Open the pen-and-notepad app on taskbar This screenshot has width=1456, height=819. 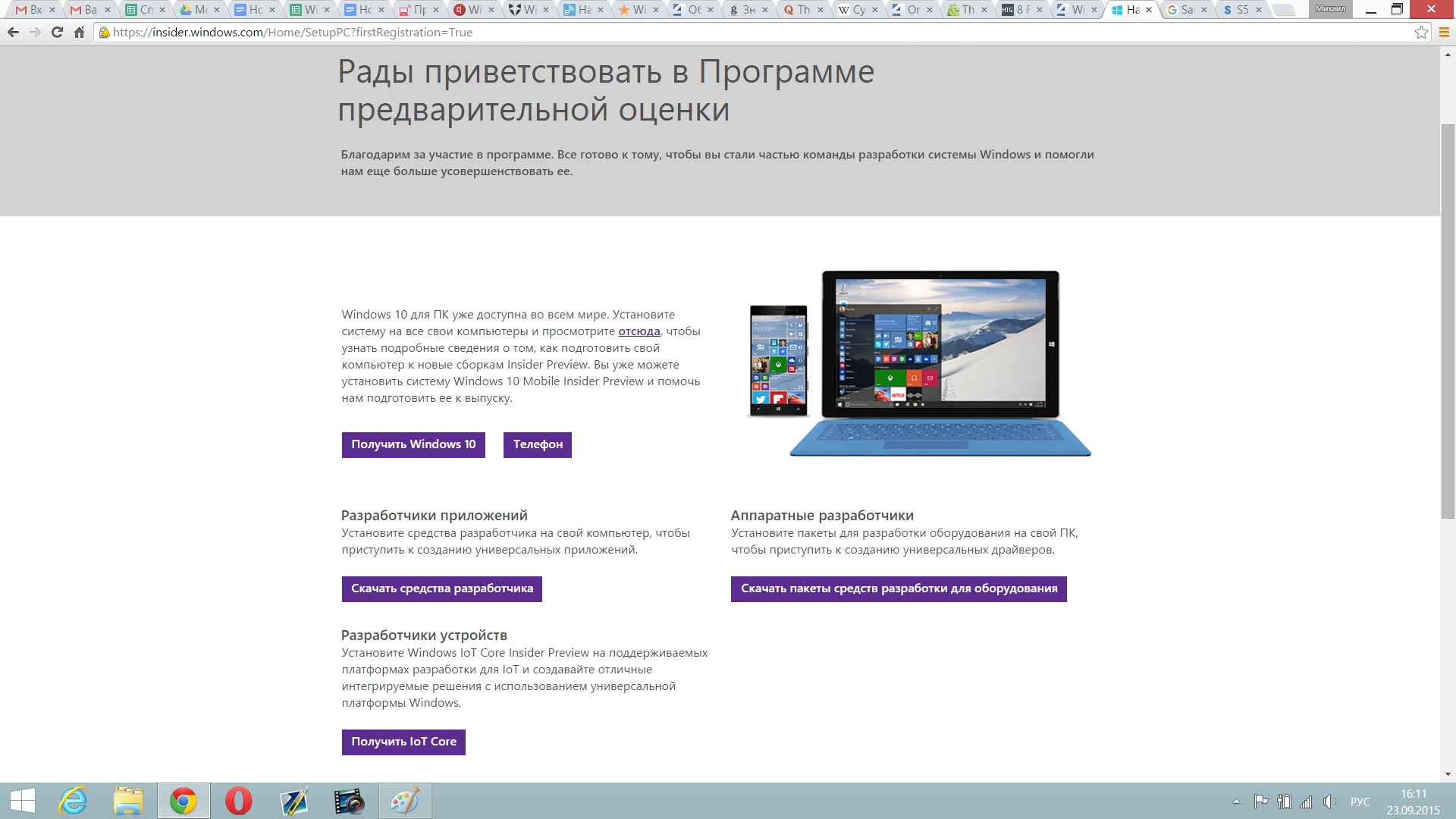[x=293, y=801]
